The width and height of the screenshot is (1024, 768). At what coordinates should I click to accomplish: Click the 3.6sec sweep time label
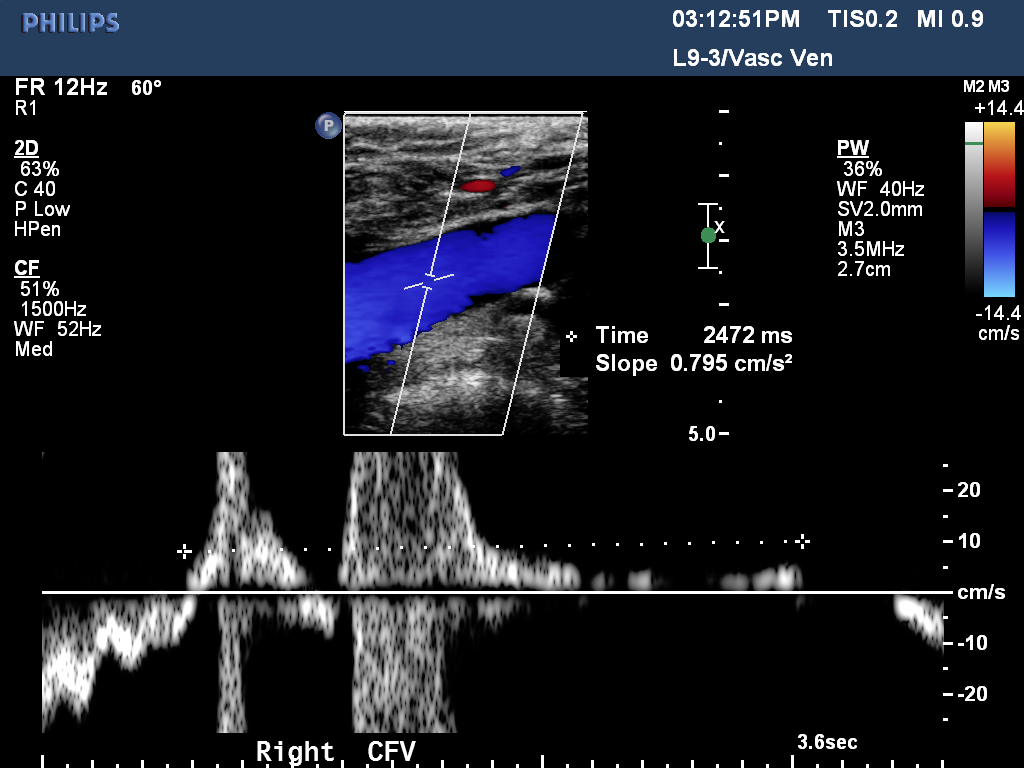click(827, 743)
